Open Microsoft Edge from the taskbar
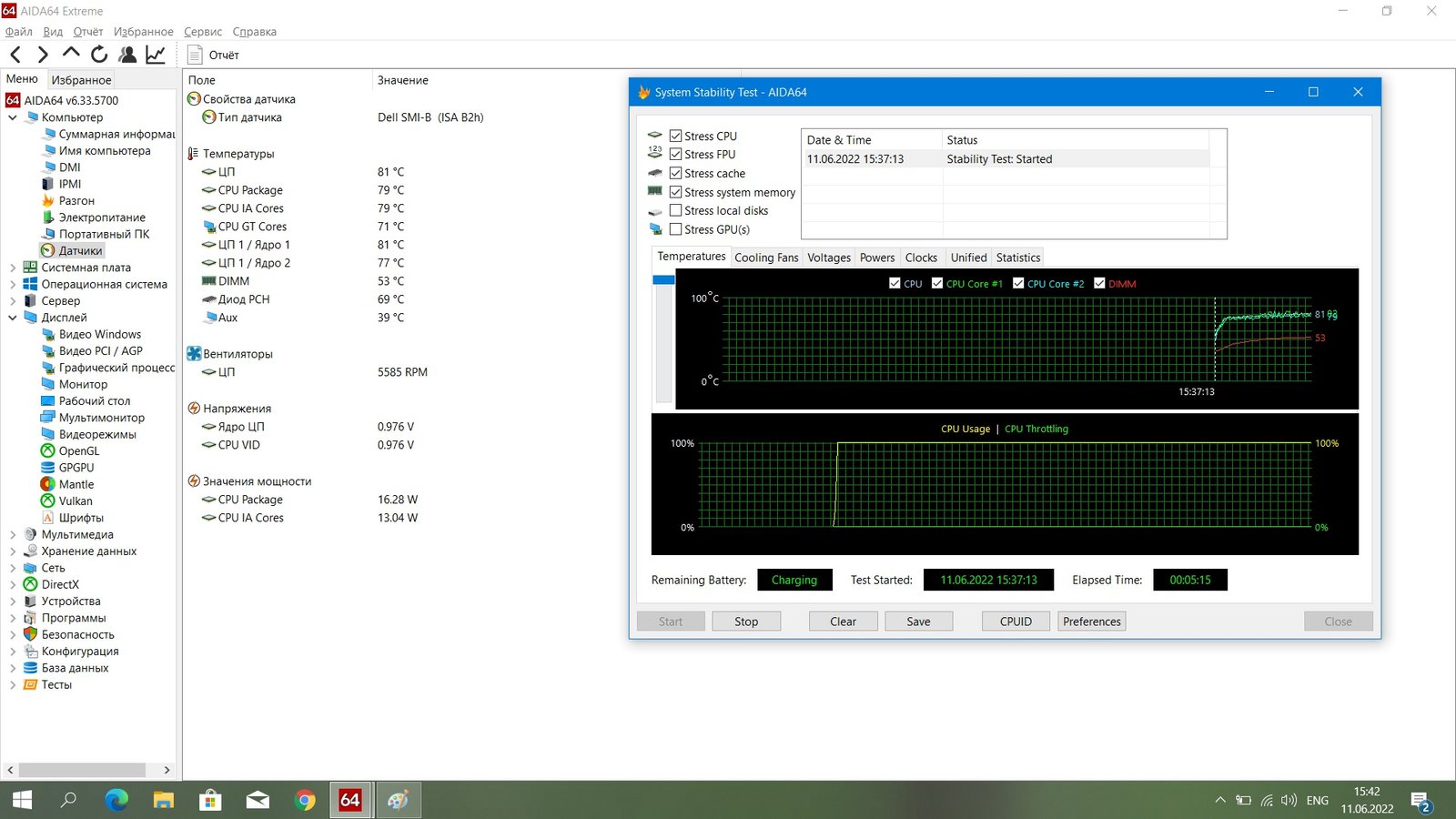 (x=116, y=800)
